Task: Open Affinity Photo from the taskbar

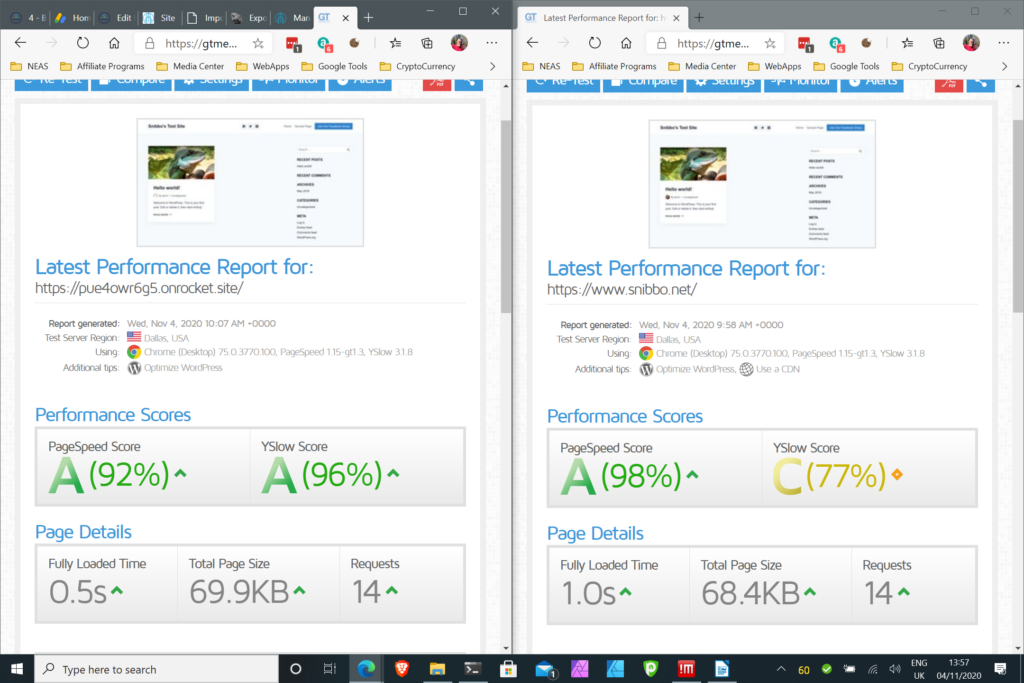Action: point(580,669)
